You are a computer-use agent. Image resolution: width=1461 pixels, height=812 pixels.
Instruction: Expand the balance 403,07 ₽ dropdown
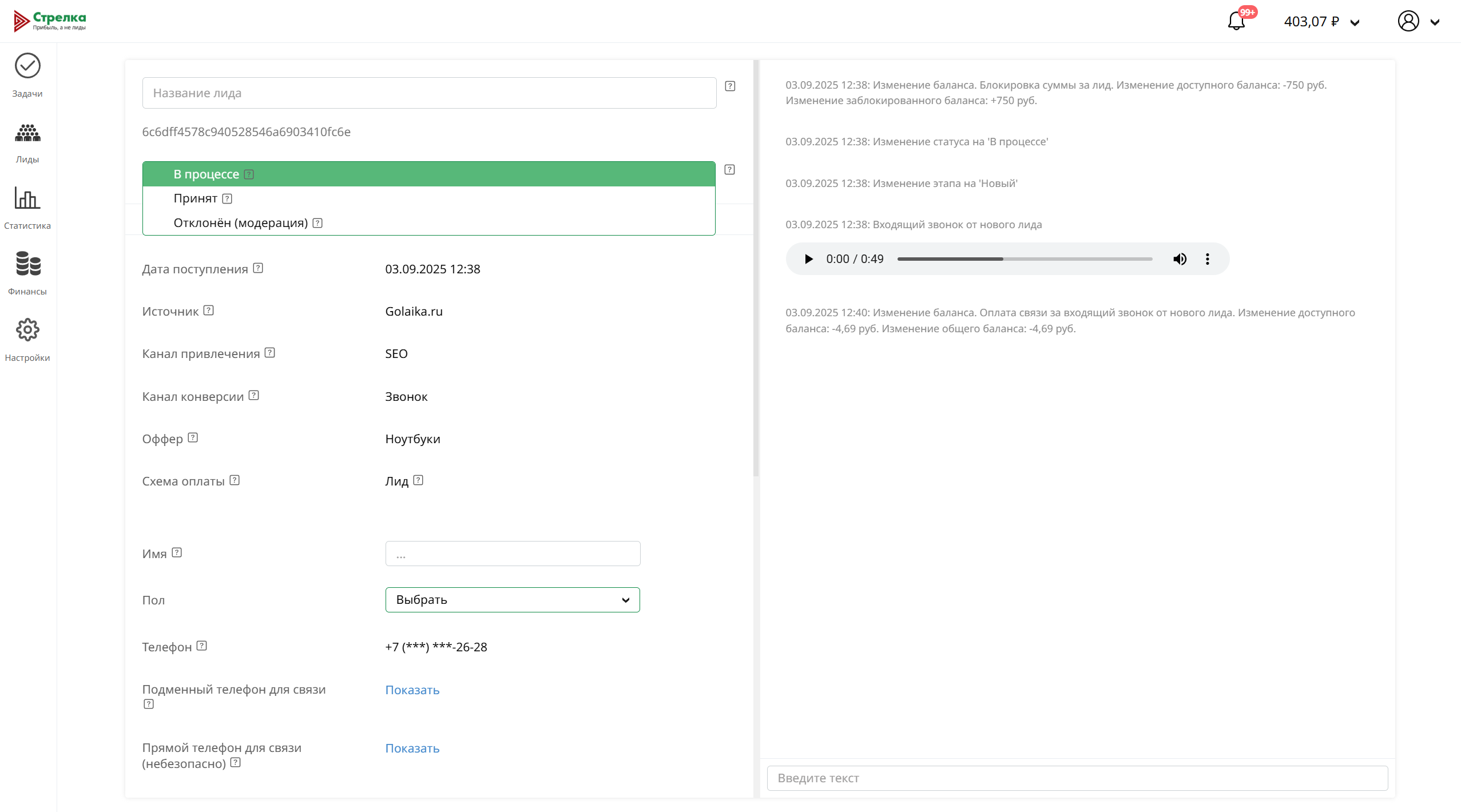(1321, 22)
